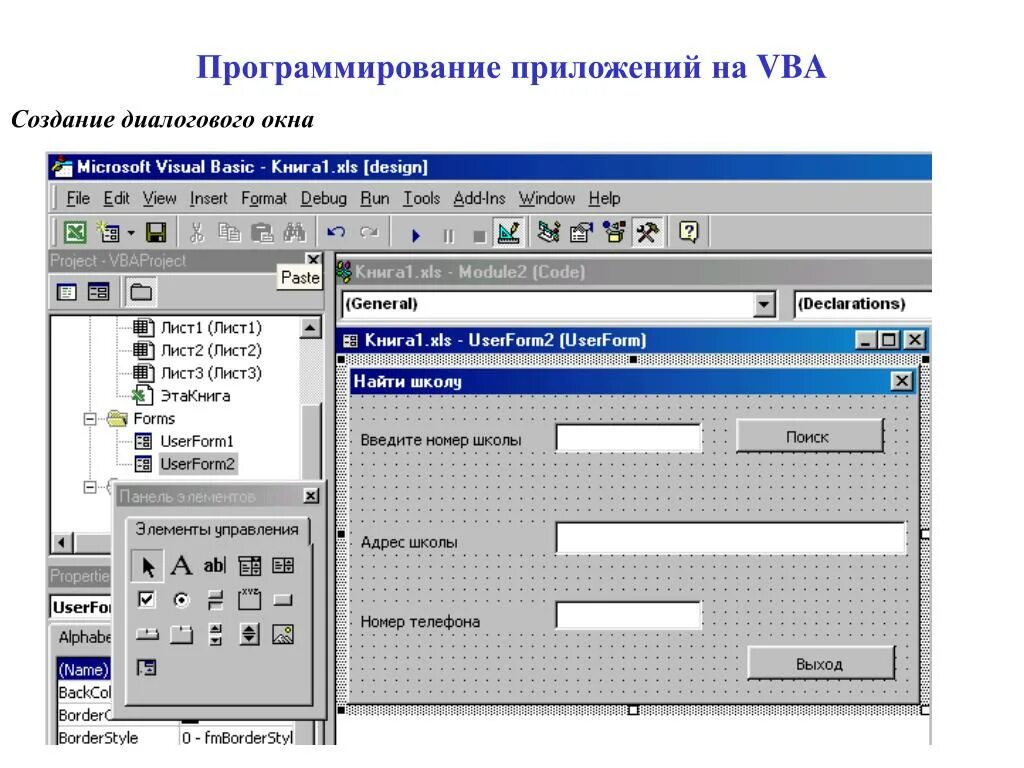1024x768 pixels.
Task: Save the workbook with the floppy icon
Action: click(x=155, y=232)
